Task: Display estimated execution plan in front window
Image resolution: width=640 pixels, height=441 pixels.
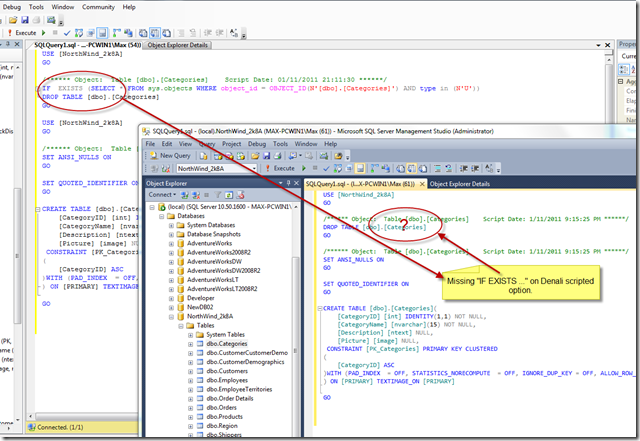Action: (338, 168)
